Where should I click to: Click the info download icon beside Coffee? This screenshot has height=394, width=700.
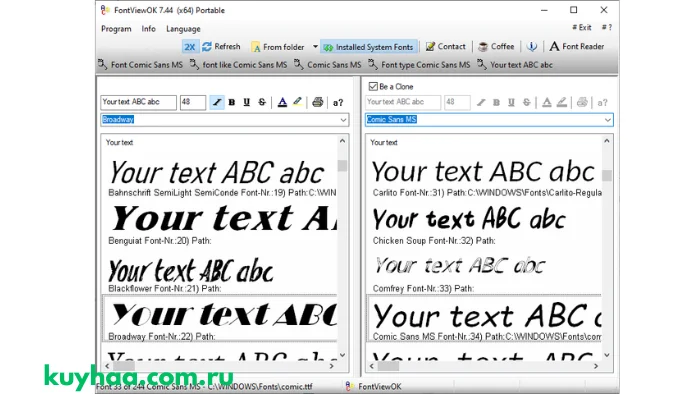click(x=531, y=46)
